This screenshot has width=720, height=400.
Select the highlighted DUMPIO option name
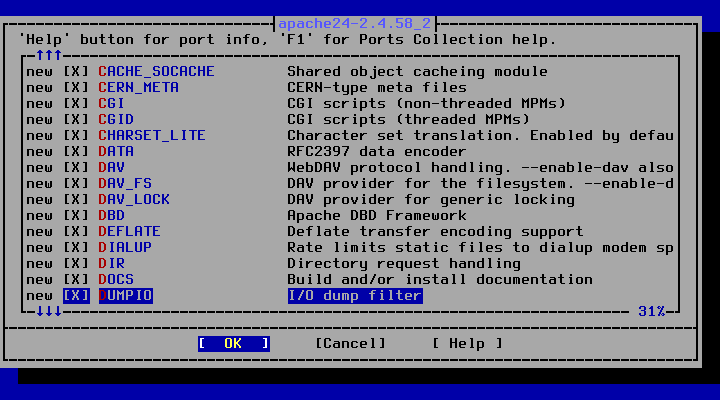(x=126, y=295)
